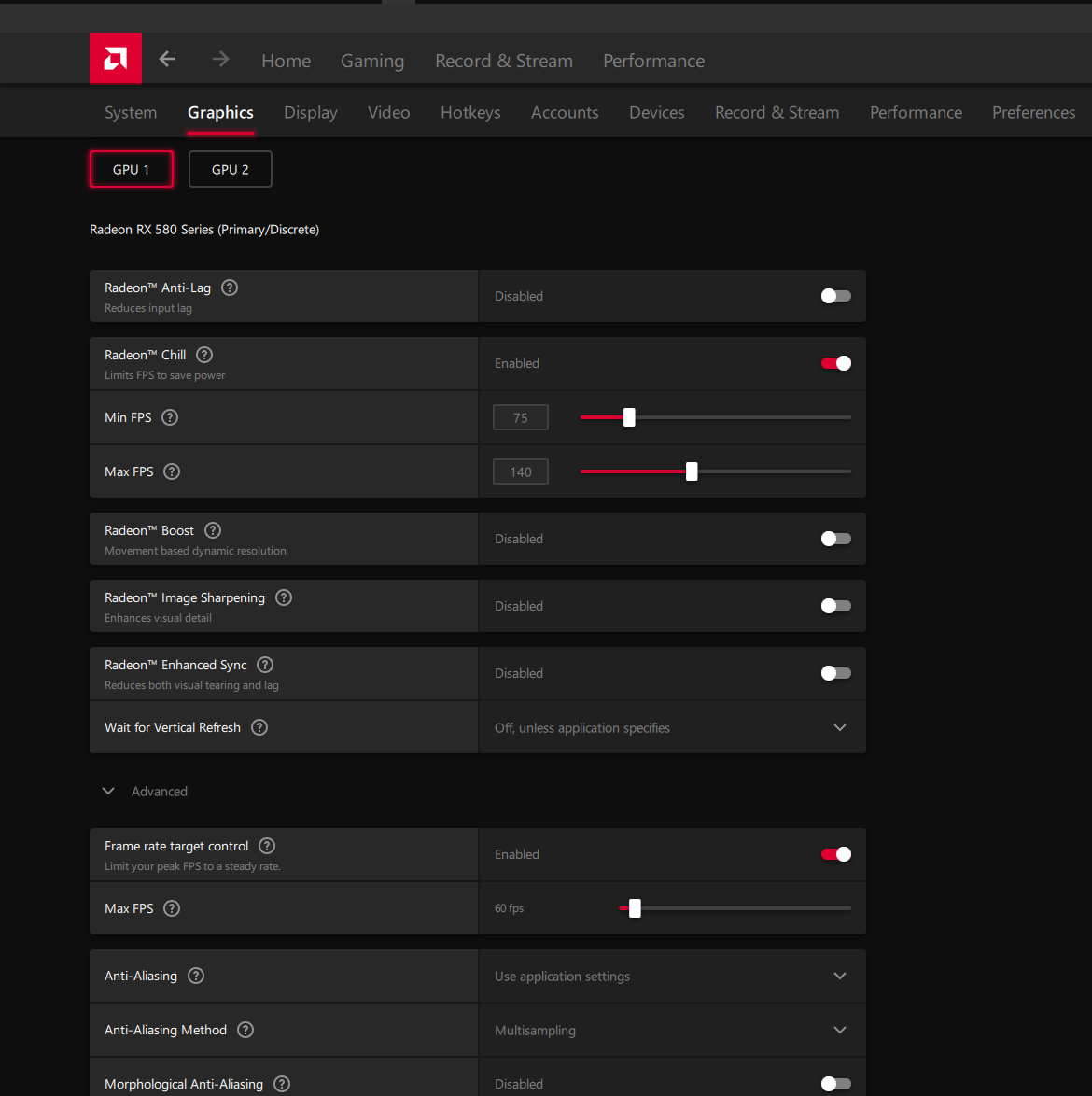The width and height of the screenshot is (1092, 1096).
Task: Open the Accounts tab
Action: 565,113
